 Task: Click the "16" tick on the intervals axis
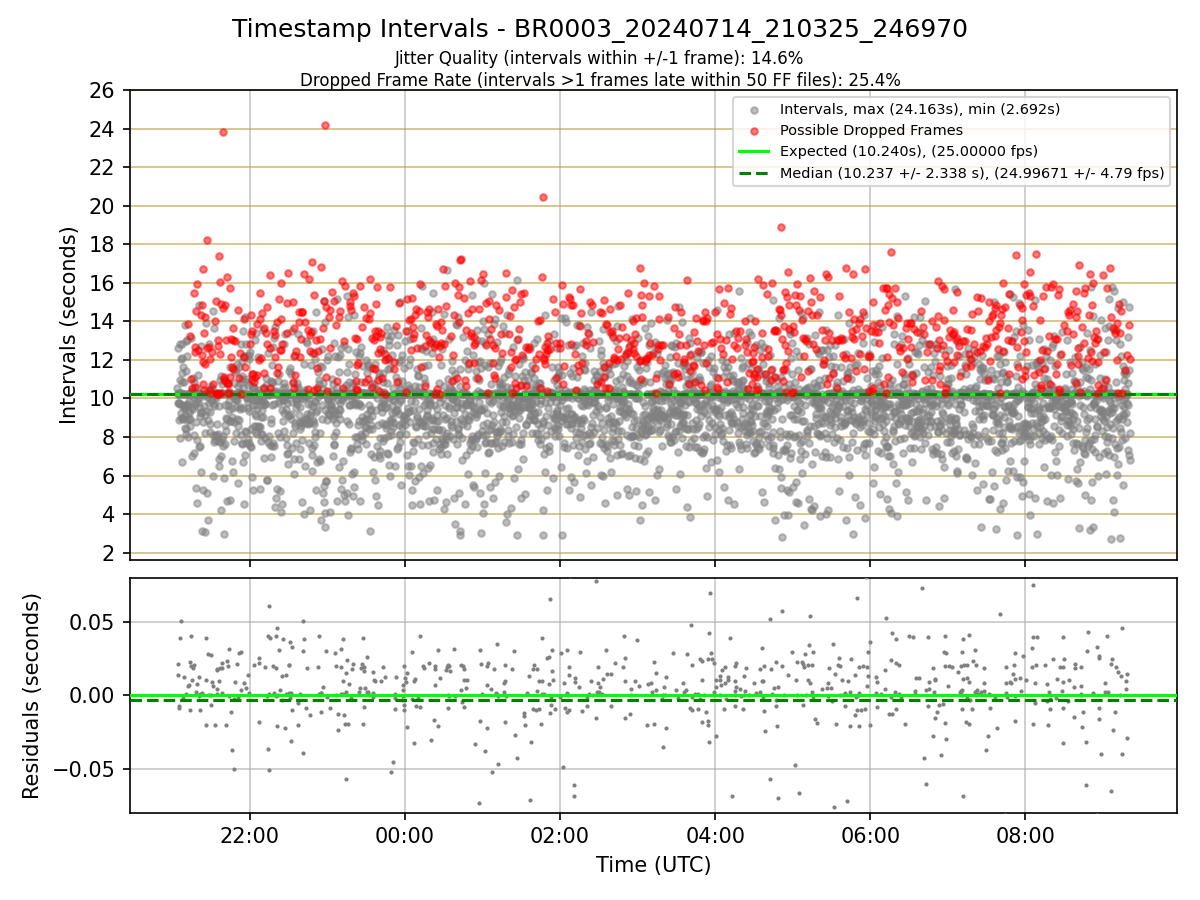102,284
